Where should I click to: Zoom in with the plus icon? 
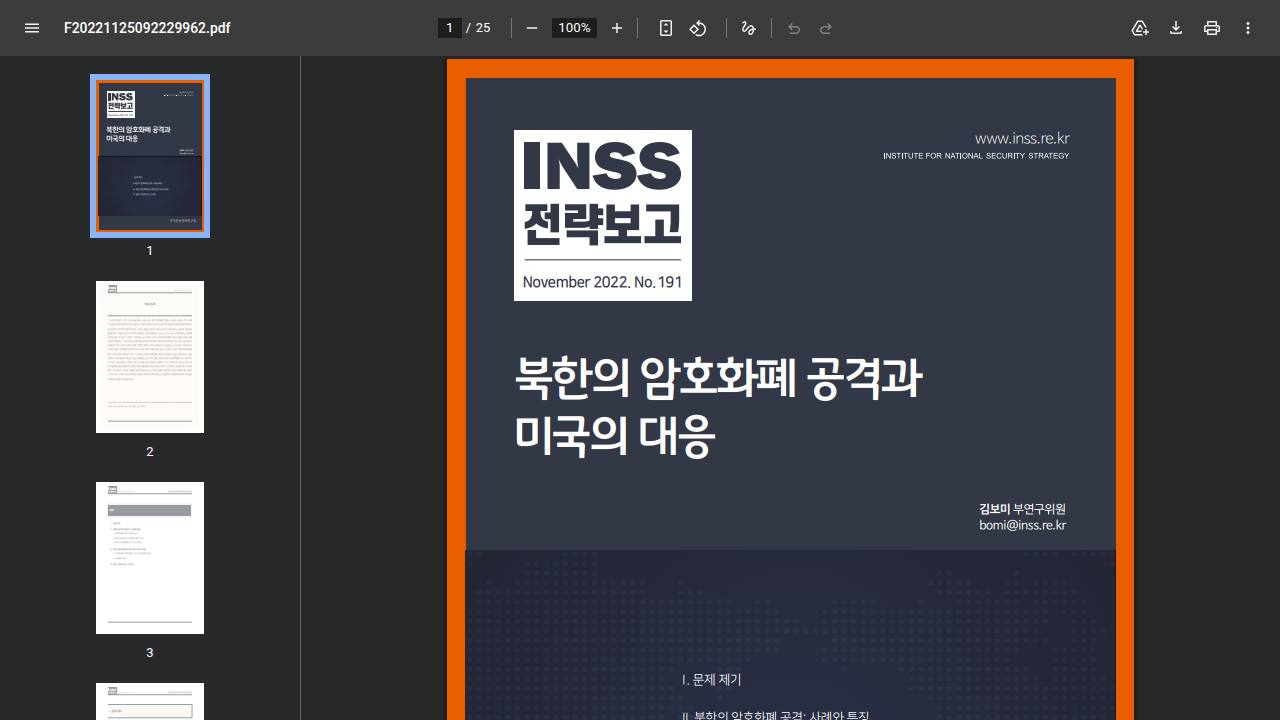click(617, 28)
